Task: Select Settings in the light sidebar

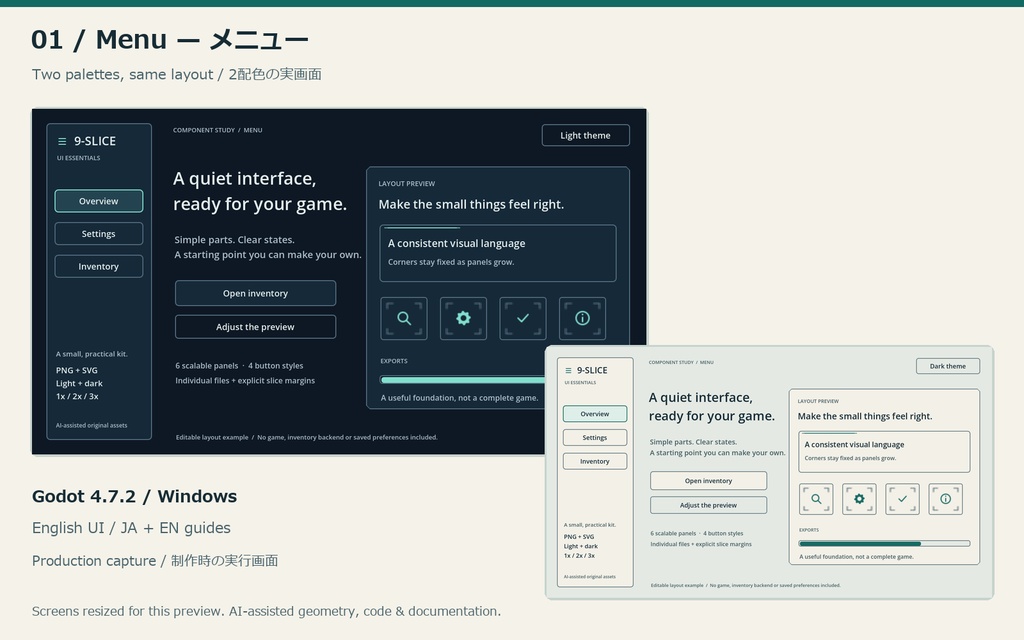Action: tap(595, 438)
